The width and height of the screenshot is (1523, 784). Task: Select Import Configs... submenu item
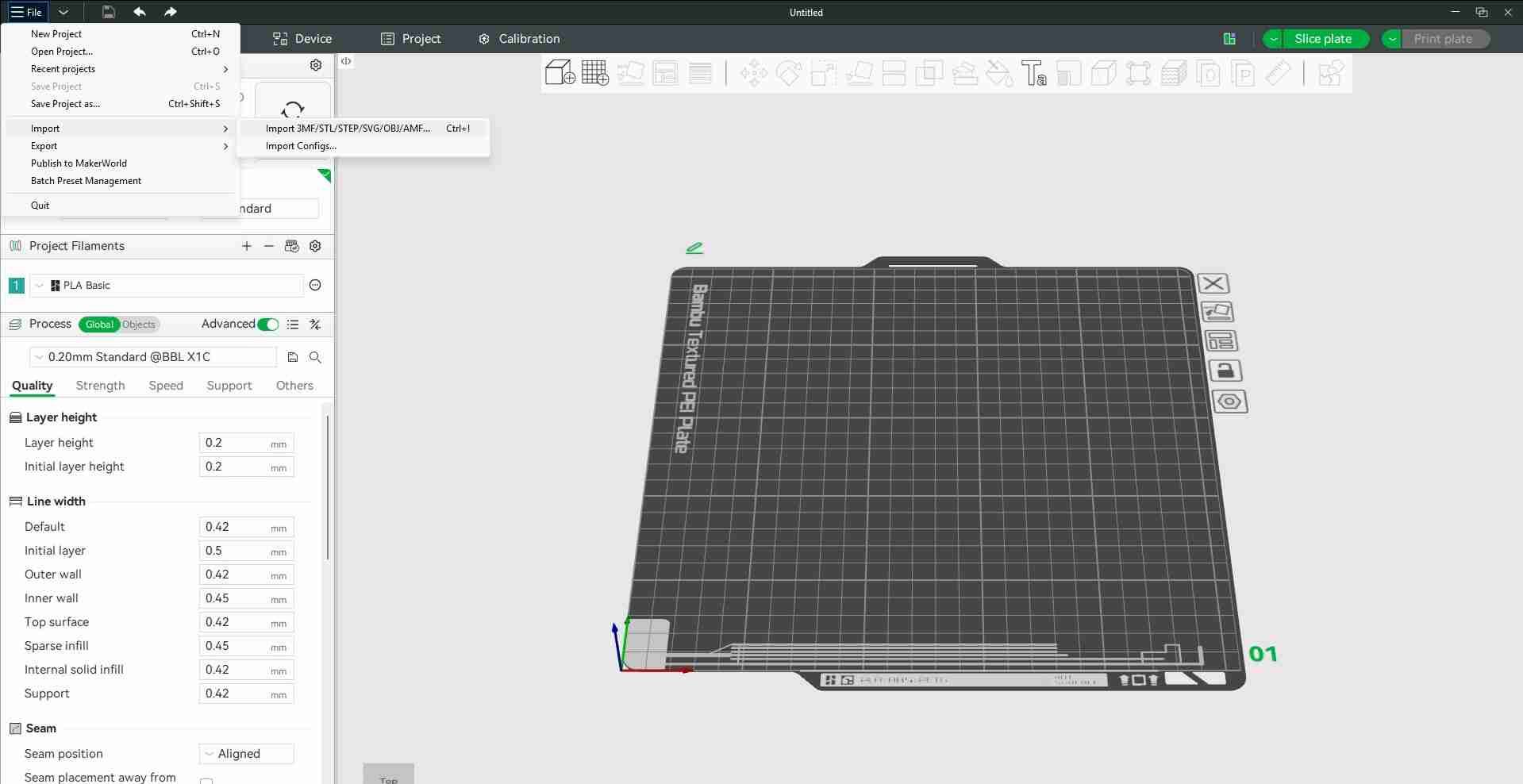[x=364, y=146]
